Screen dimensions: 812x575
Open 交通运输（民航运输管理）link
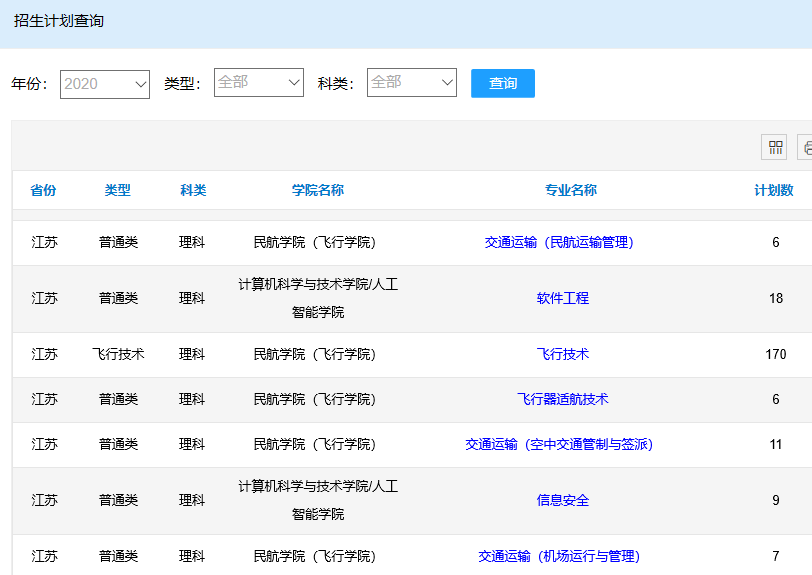[x=559, y=242]
